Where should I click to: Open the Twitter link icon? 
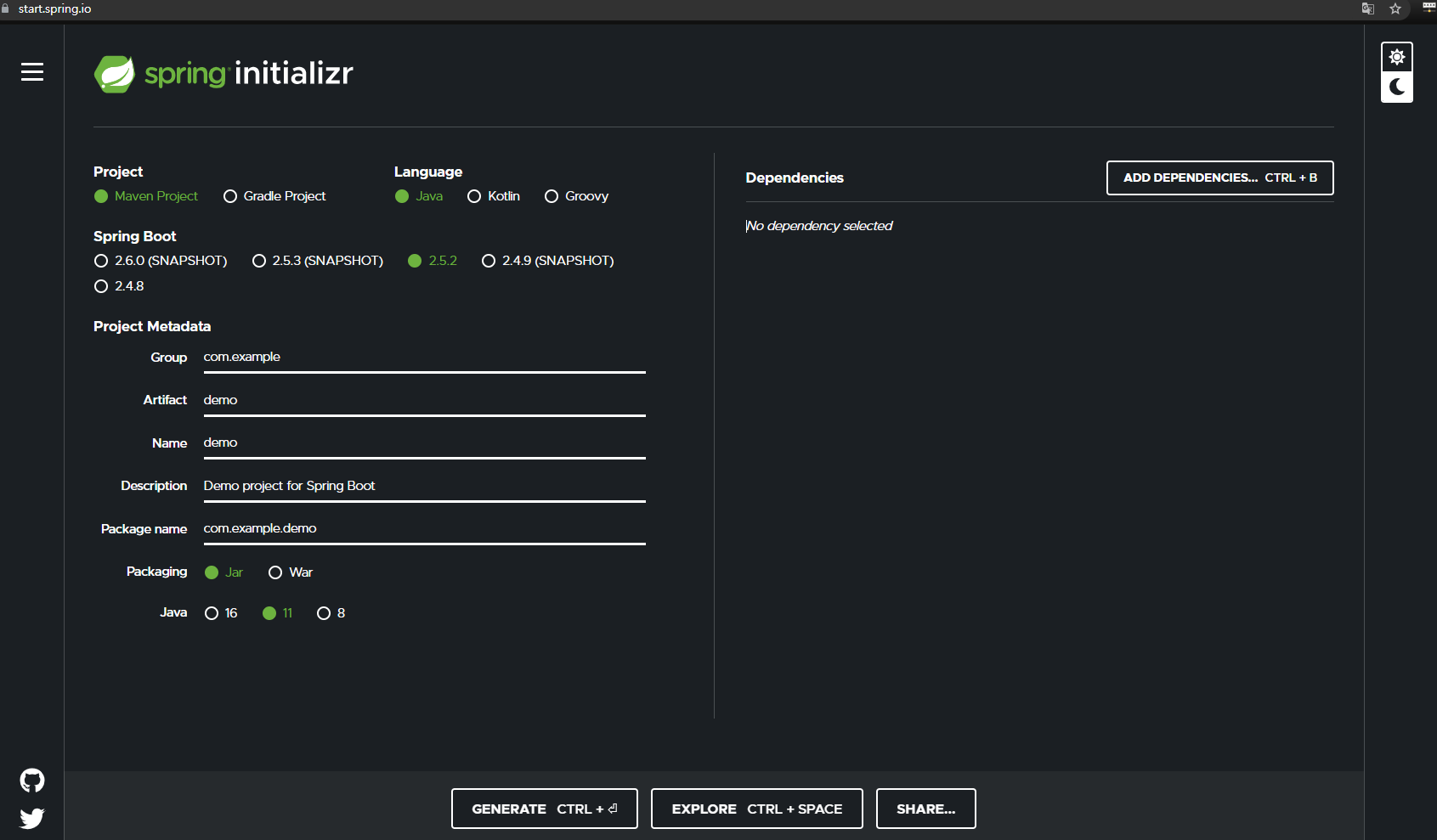pos(32,818)
